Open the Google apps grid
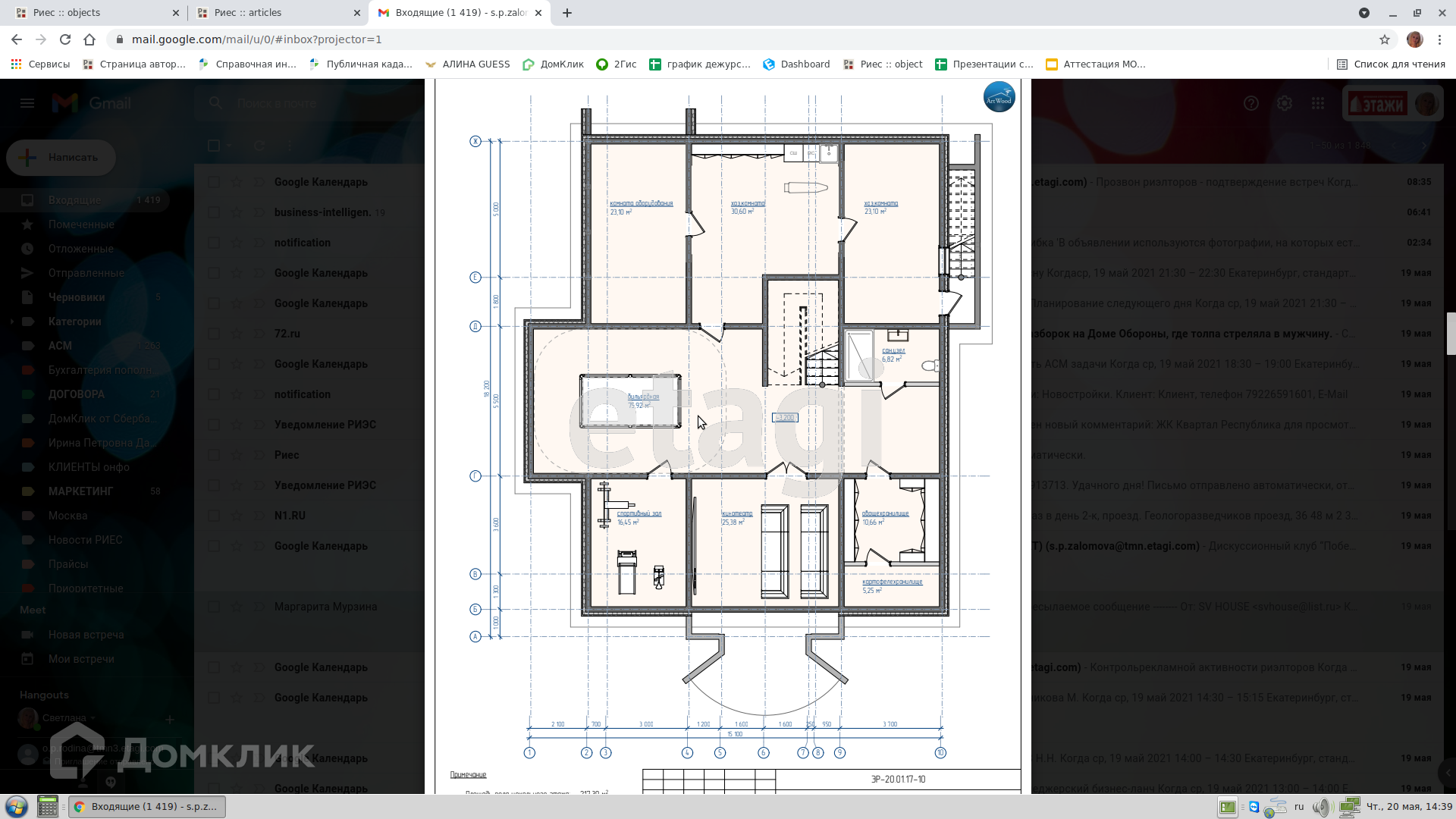The width and height of the screenshot is (1456, 819). click(x=1318, y=103)
